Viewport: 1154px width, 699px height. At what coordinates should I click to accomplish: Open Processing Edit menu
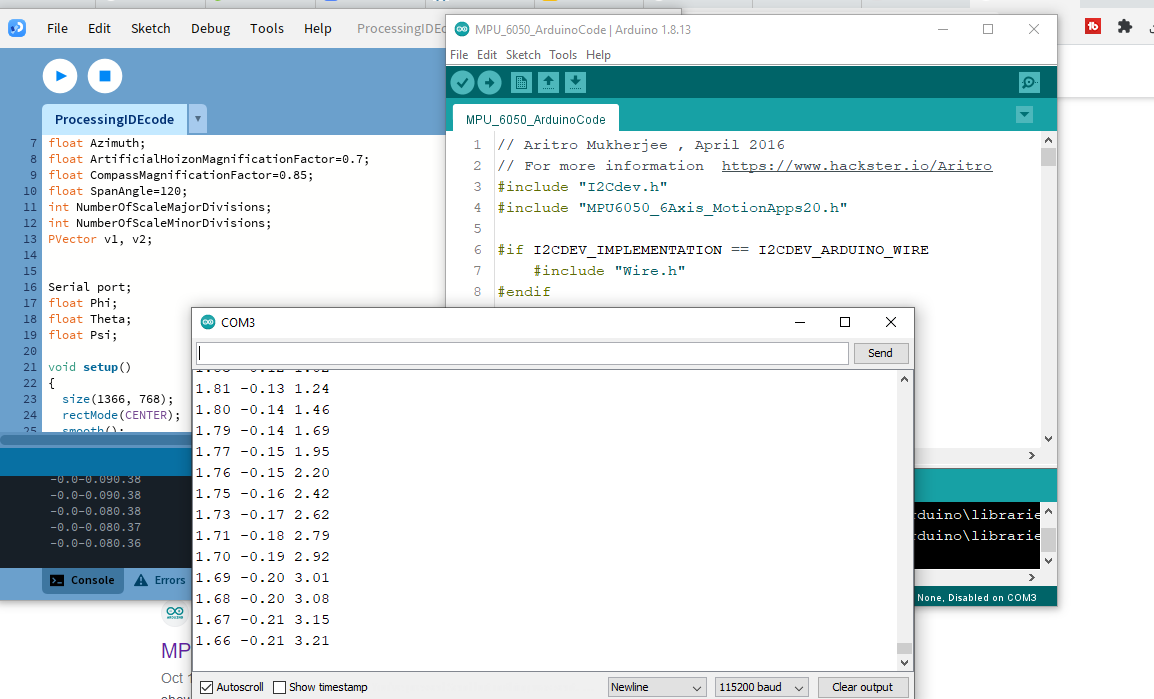tap(99, 29)
